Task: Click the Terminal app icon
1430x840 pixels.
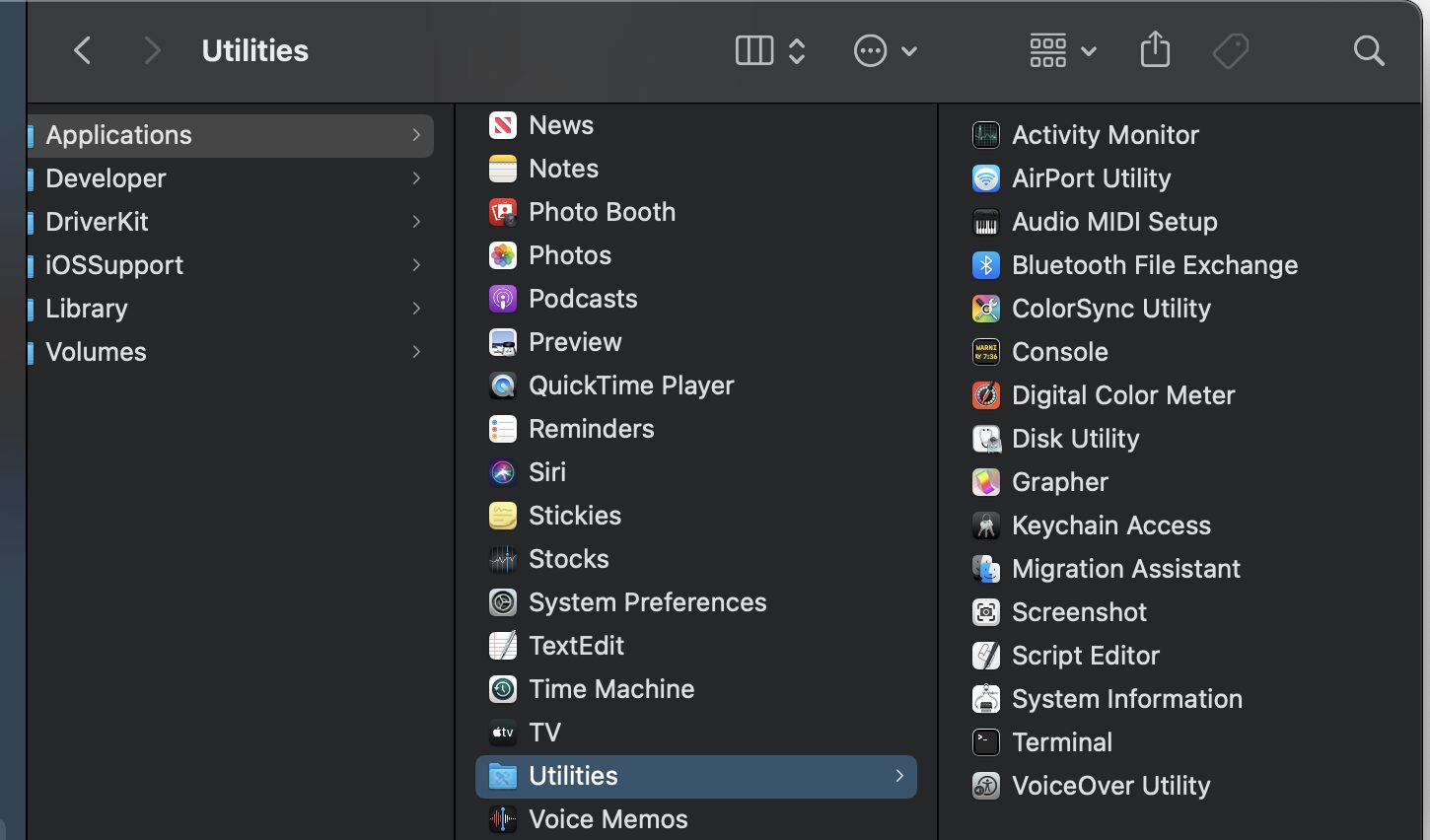Action: point(985,742)
